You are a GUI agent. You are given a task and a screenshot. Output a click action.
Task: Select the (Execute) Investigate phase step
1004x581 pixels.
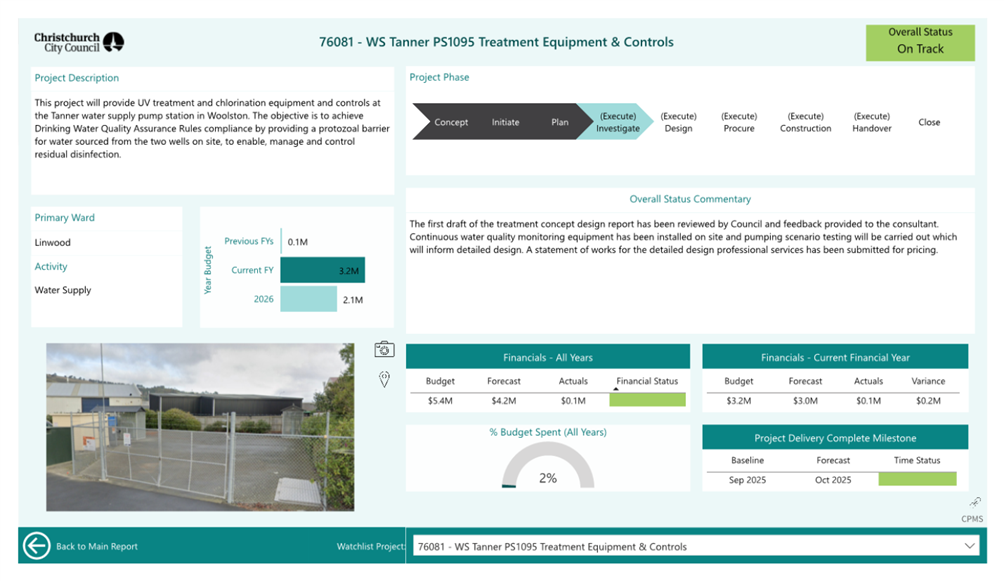point(617,122)
